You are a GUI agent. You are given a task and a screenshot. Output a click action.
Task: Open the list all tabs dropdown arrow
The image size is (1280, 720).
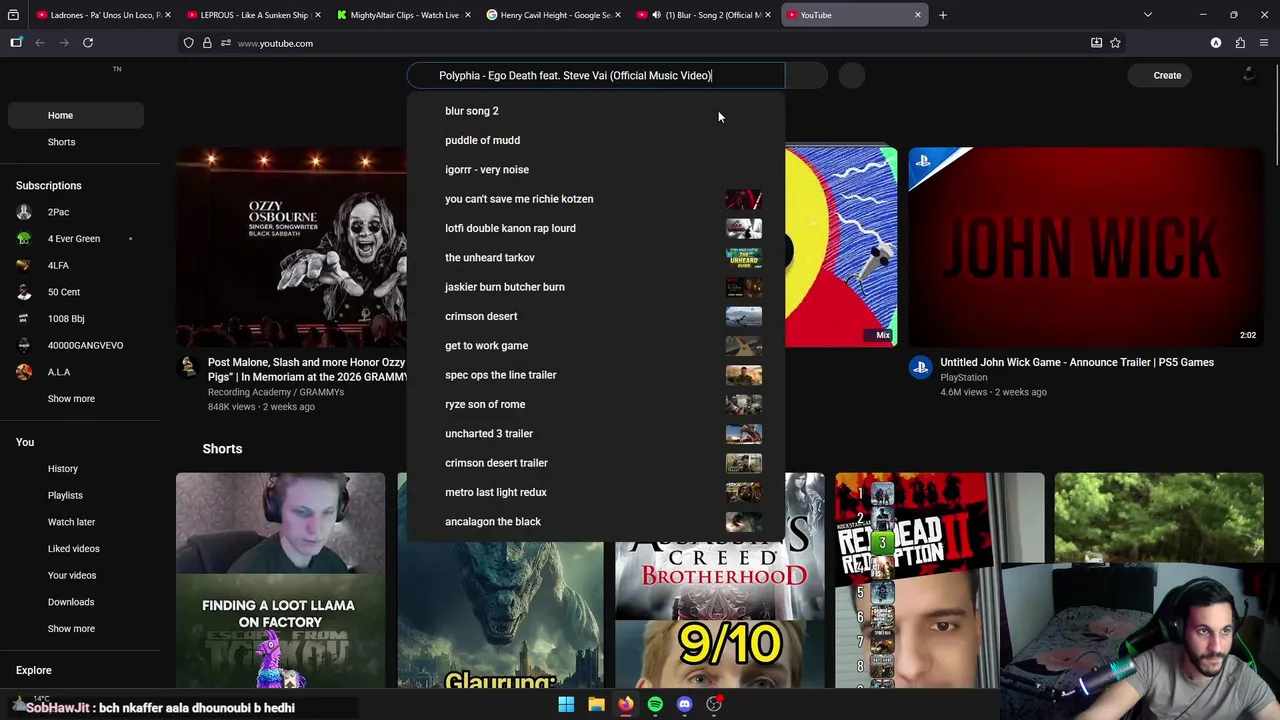pyautogui.click(x=1148, y=15)
